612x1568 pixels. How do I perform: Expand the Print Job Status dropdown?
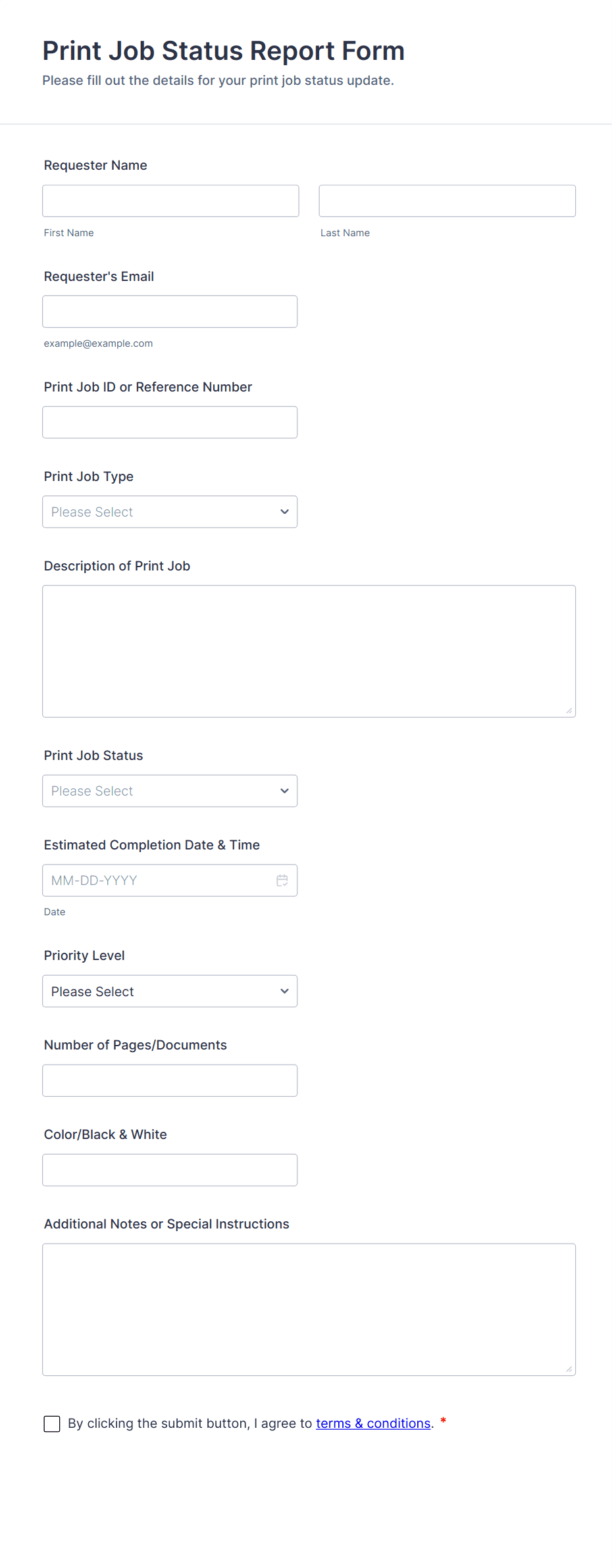[x=170, y=791]
